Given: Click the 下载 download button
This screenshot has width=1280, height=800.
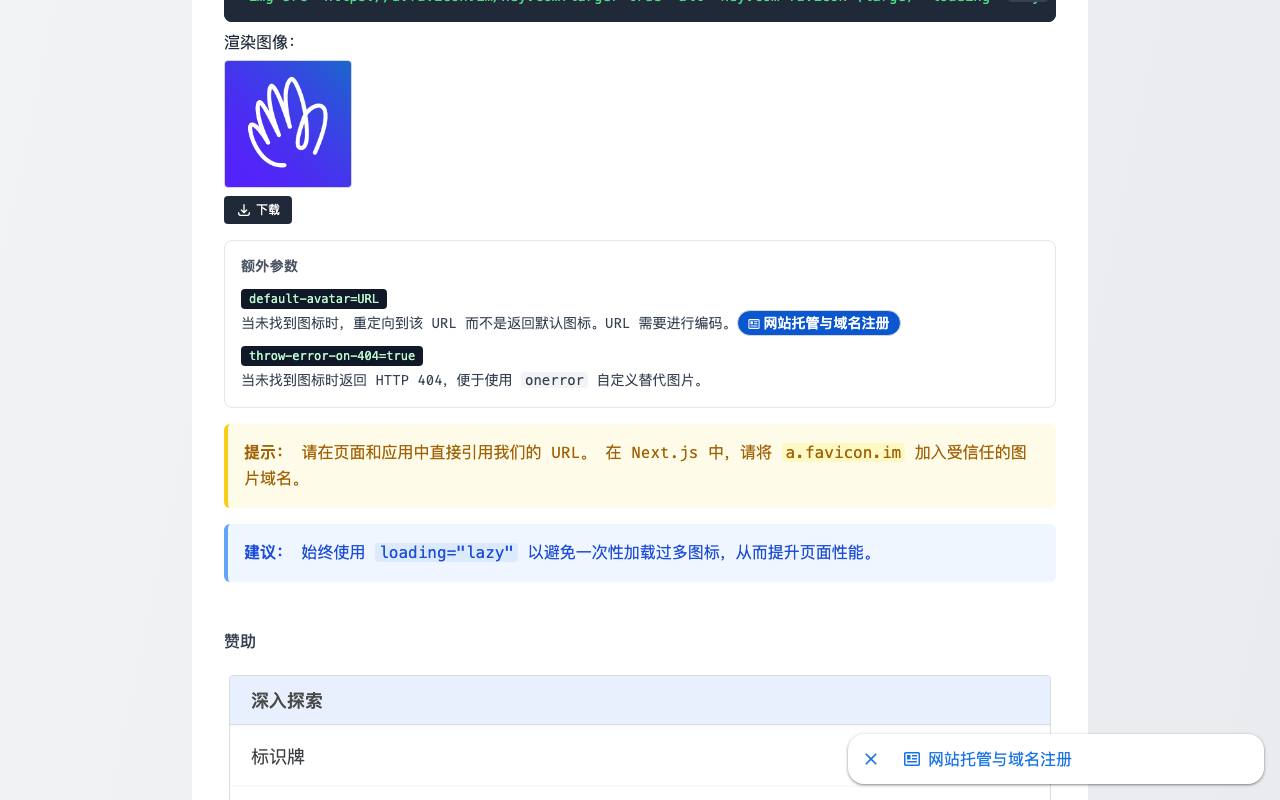Looking at the screenshot, I should pos(258,210).
